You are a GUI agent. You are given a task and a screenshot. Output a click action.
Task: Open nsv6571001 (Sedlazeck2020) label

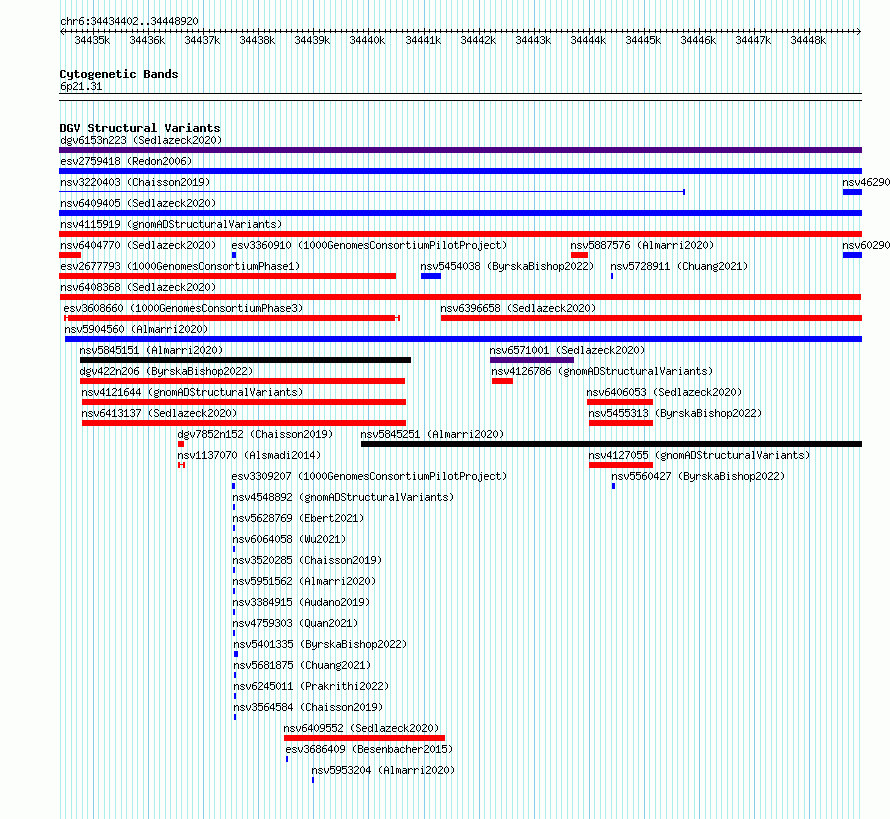(x=568, y=350)
